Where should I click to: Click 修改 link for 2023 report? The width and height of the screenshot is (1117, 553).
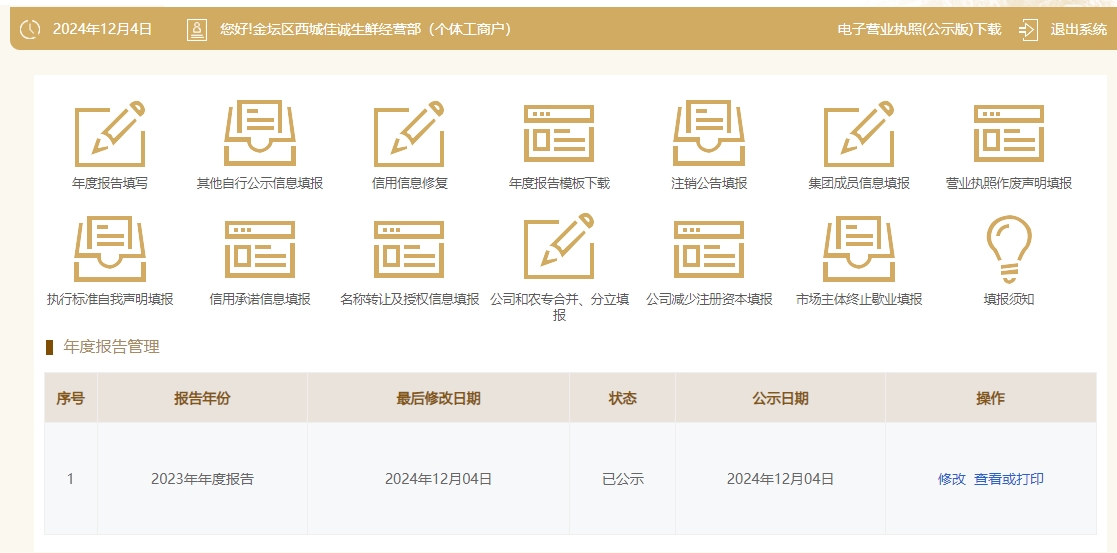click(x=951, y=479)
